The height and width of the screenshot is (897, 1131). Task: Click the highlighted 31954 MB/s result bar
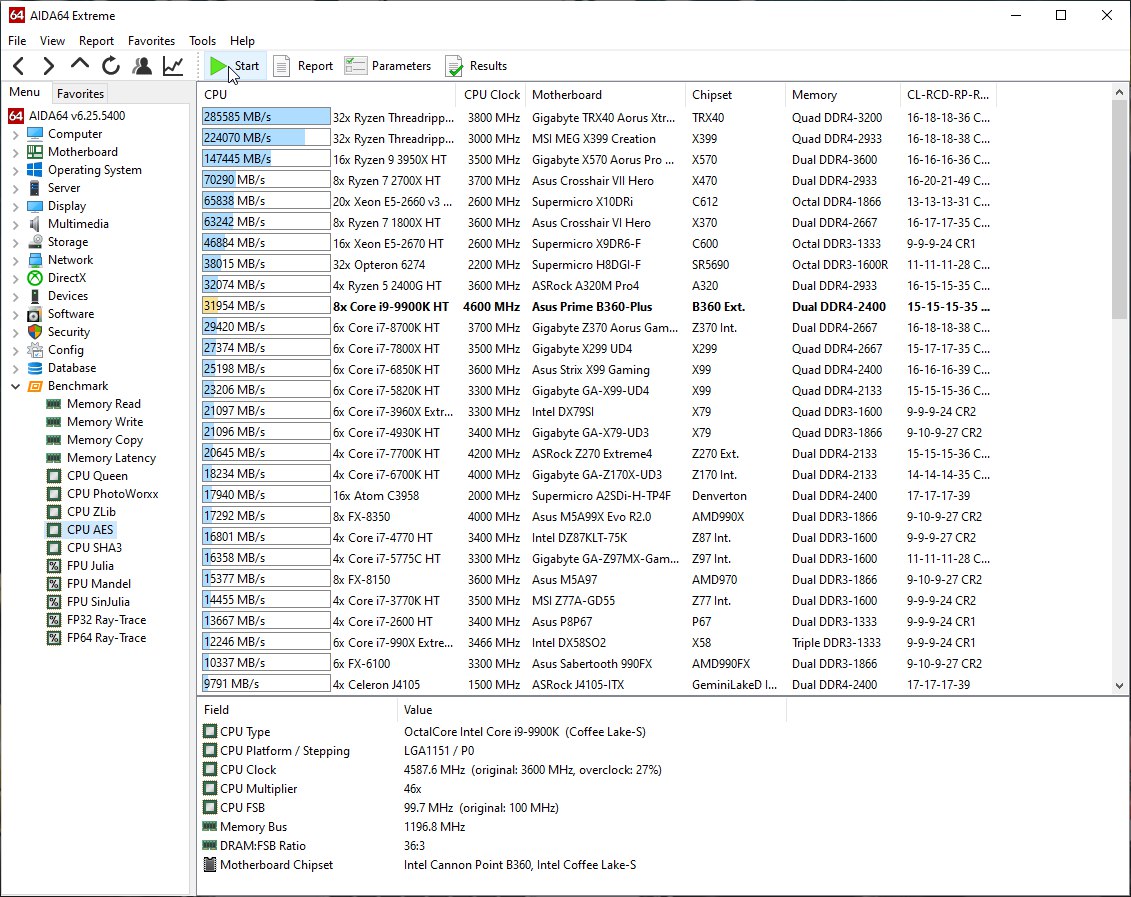pyautogui.click(x=266, y=306)
